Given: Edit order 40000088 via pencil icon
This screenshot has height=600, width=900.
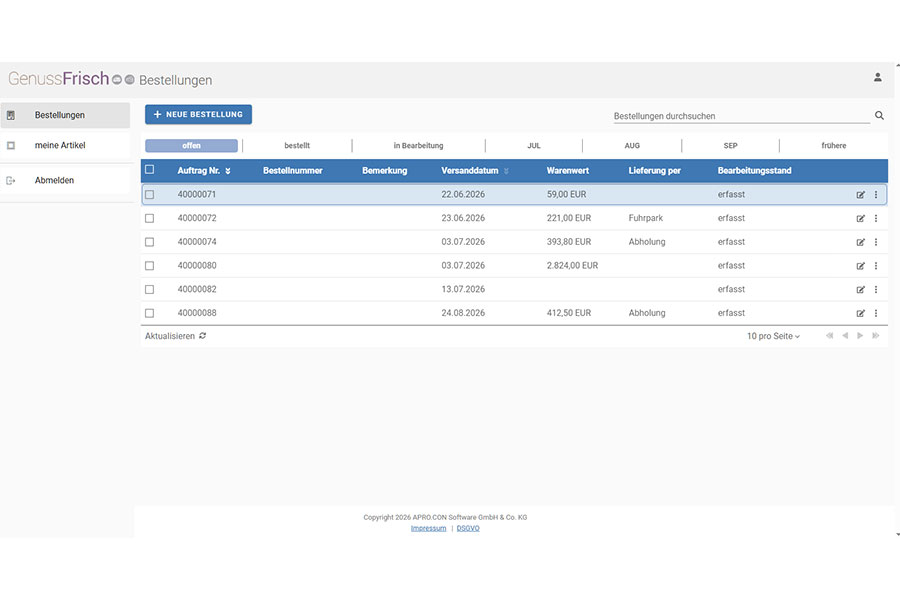Looking at the screenshot, I should point(860,313).
